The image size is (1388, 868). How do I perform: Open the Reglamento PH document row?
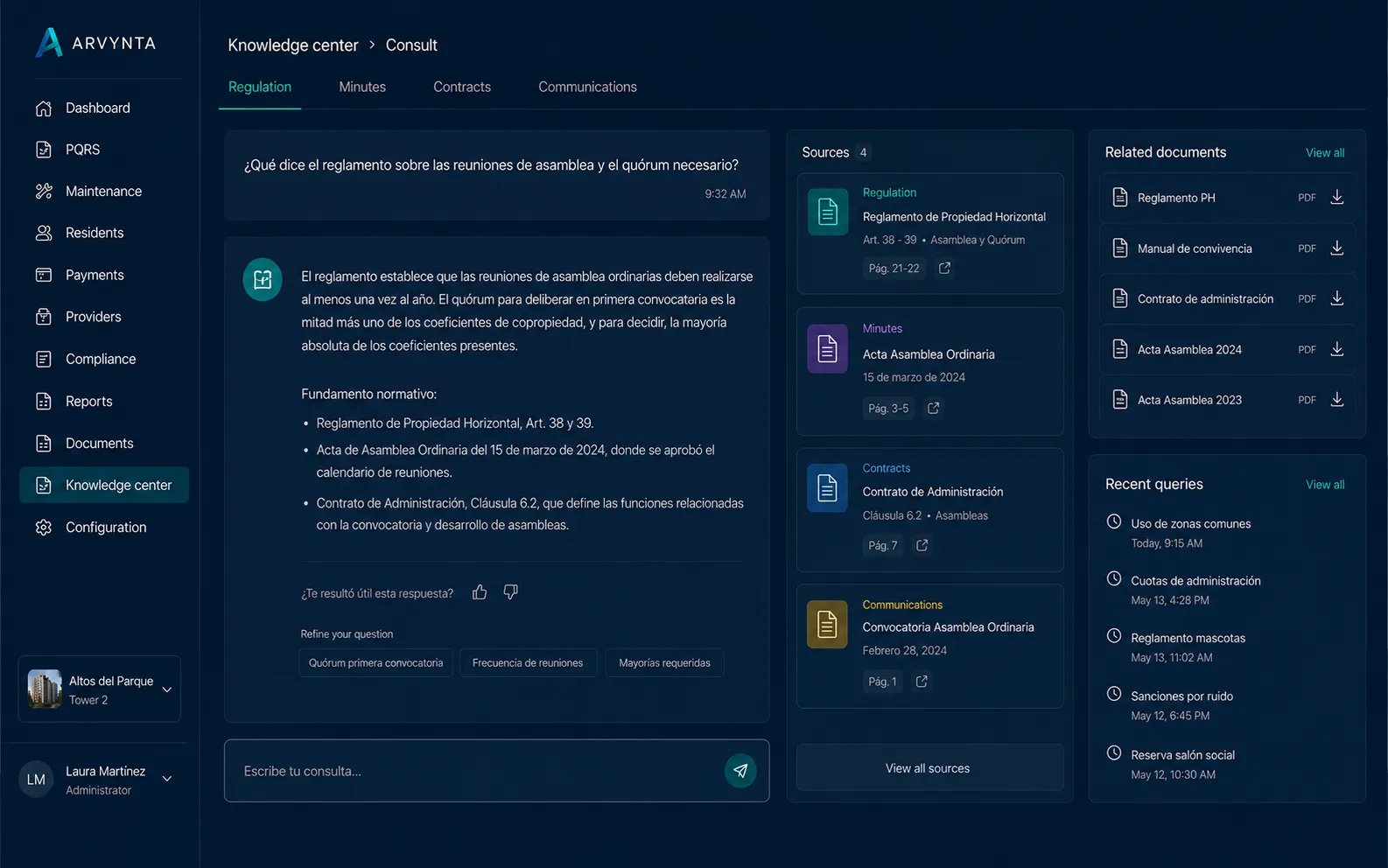(x=1227, y=198)
